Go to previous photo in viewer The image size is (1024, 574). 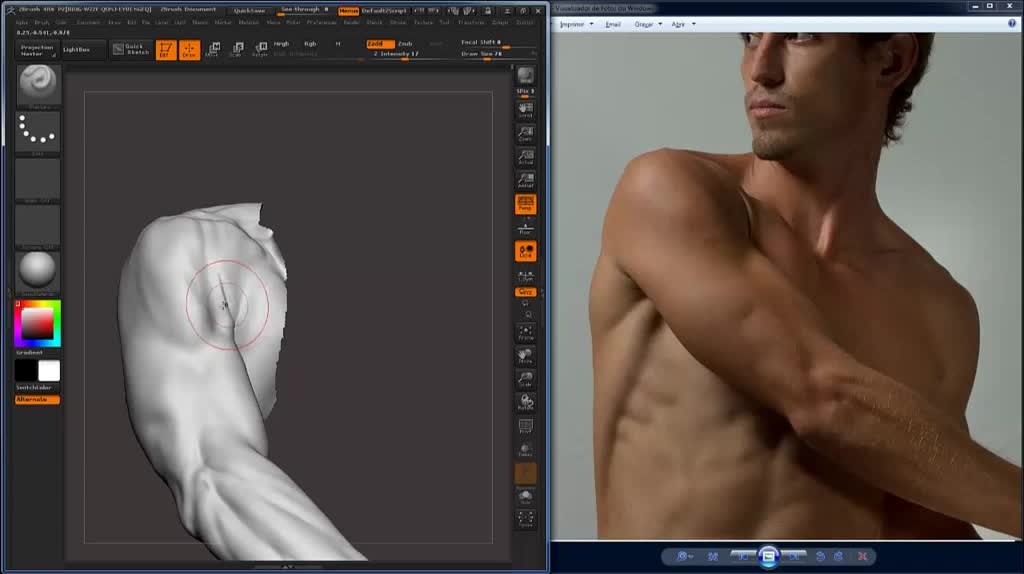click(x=743, y=556)
